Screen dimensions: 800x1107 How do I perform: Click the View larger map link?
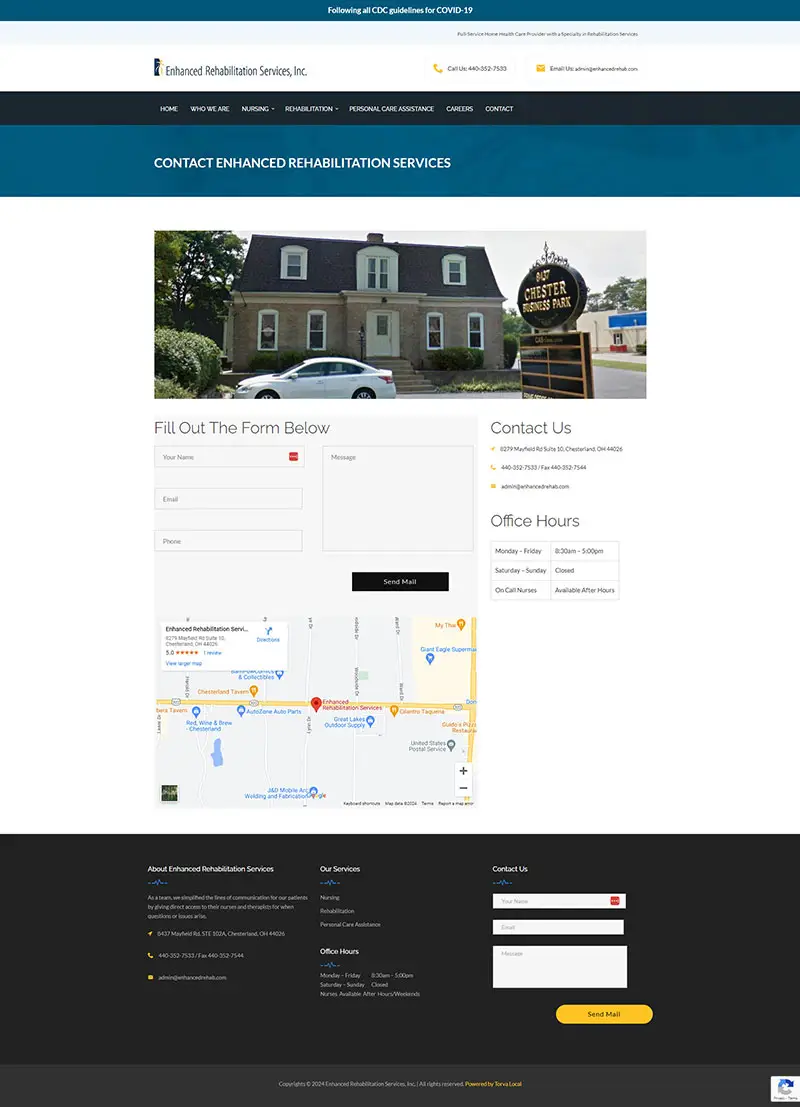(183, 663)
